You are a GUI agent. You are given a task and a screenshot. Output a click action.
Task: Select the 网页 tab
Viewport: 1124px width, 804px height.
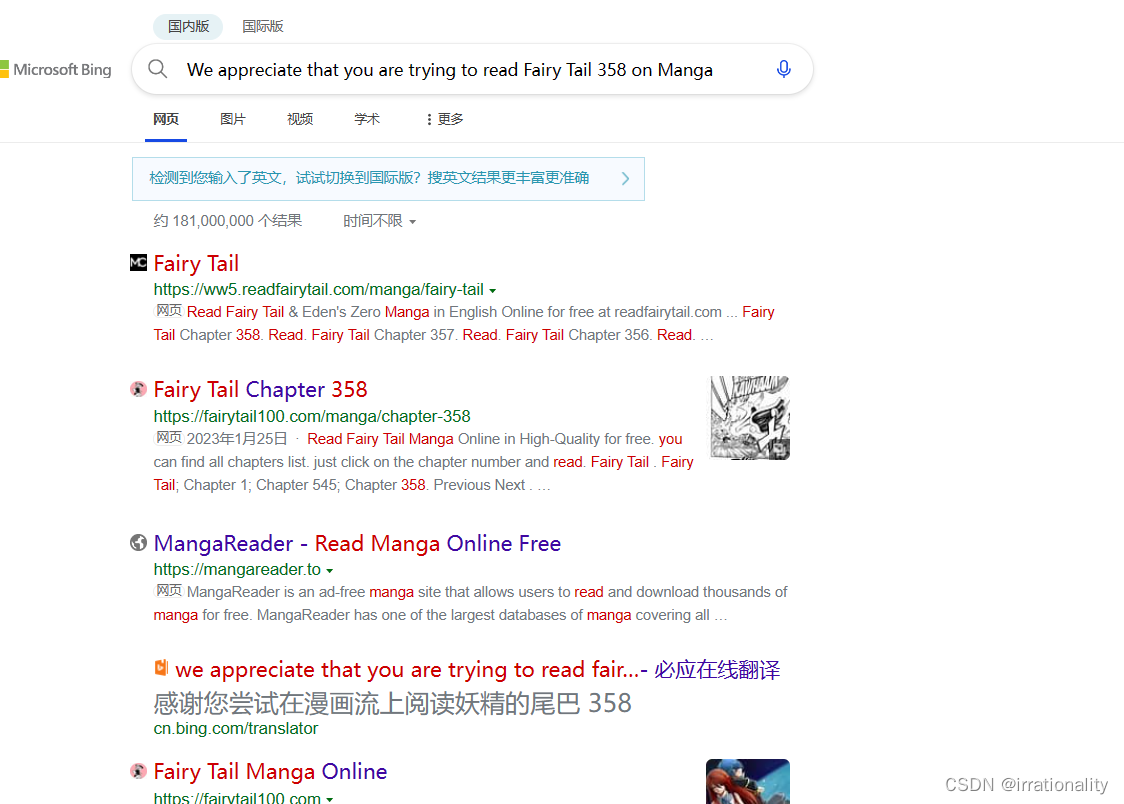(x=166, y=119)
